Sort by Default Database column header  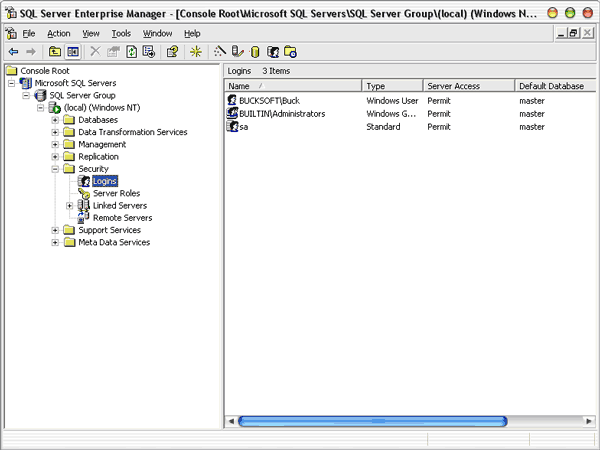point(555,86)
